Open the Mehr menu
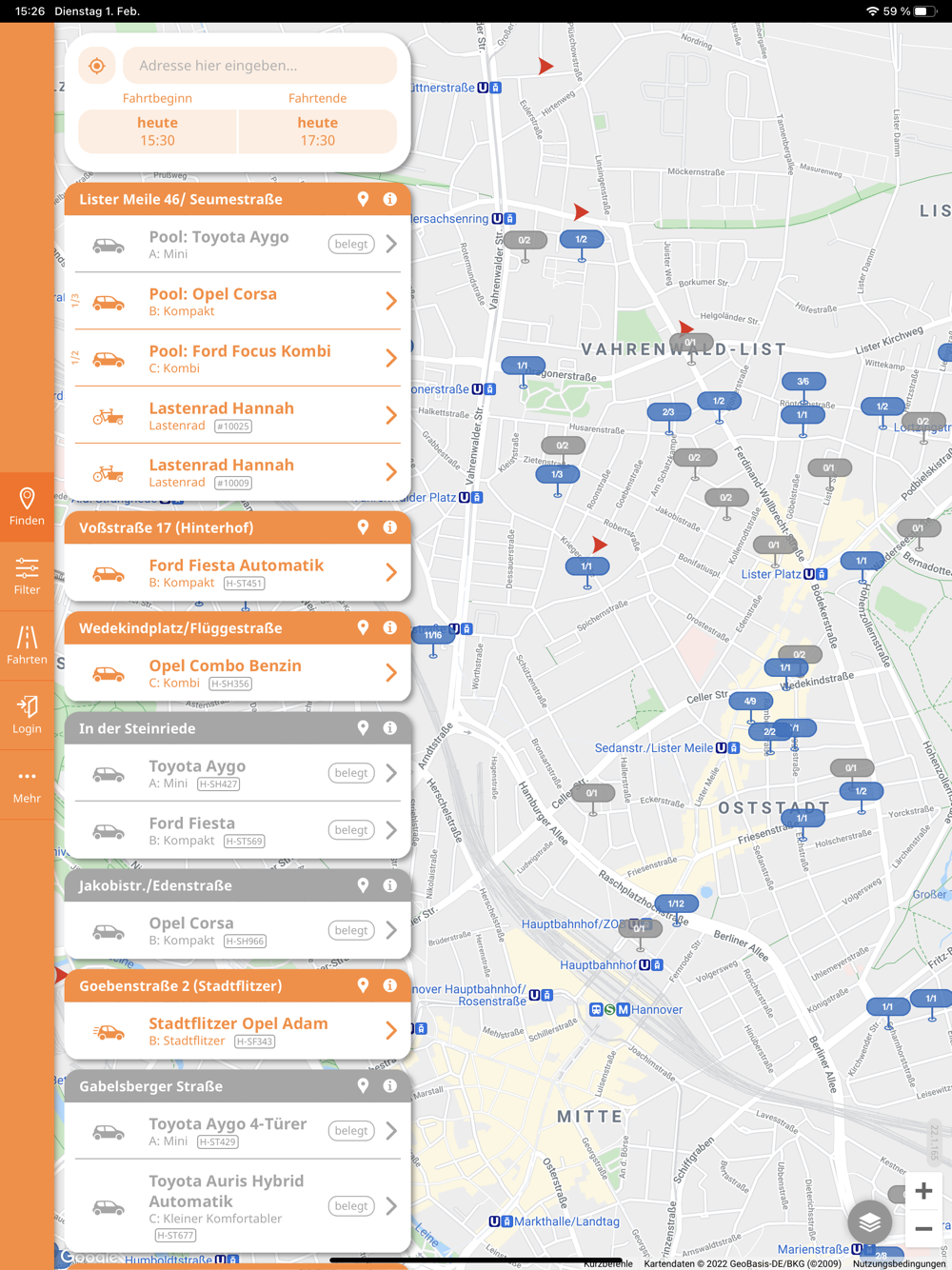The image size is (952, 1270). [x=27, y=786]
